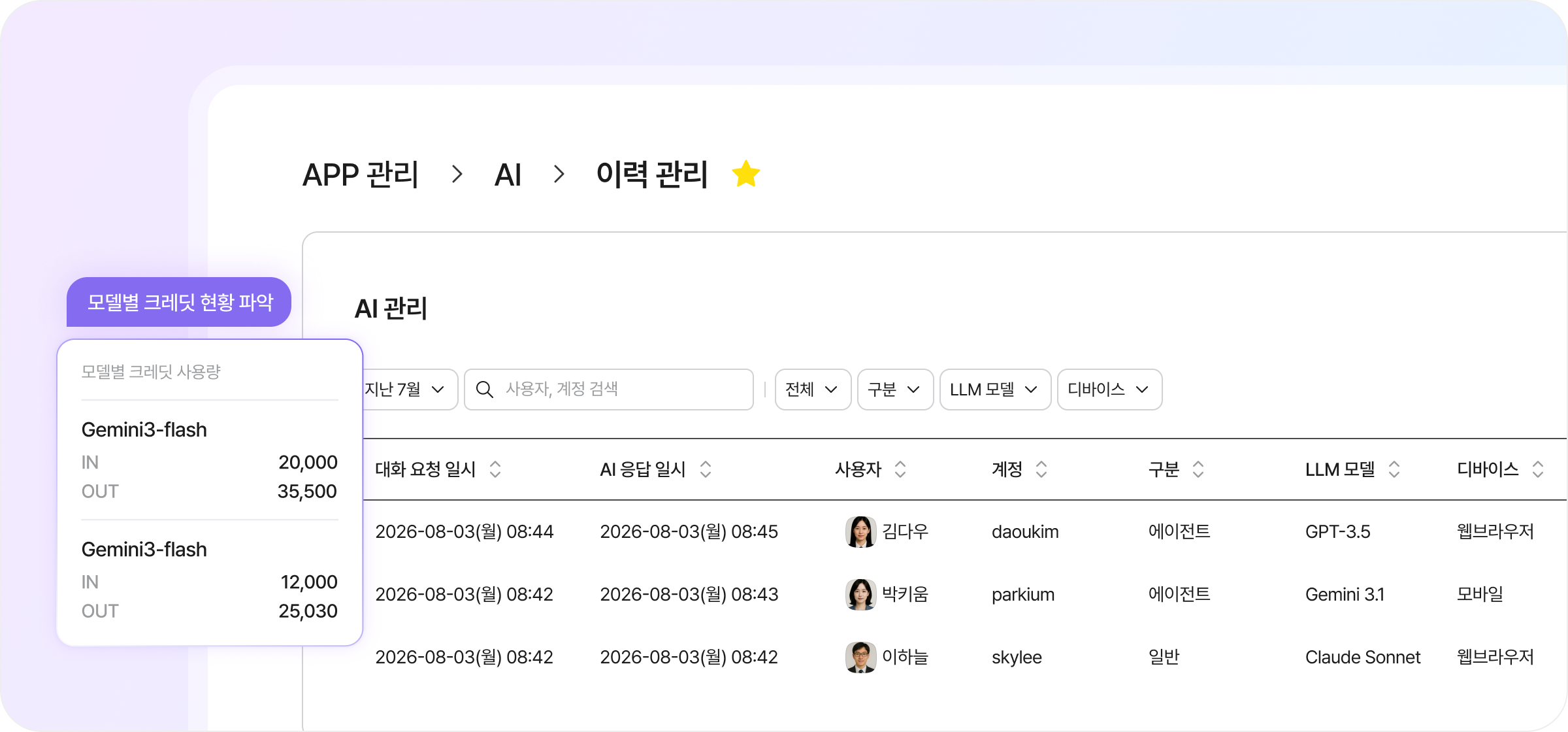Click 이하늘's avatar picture
Viewport: 1568px width, 732px height.
[860, 657]
